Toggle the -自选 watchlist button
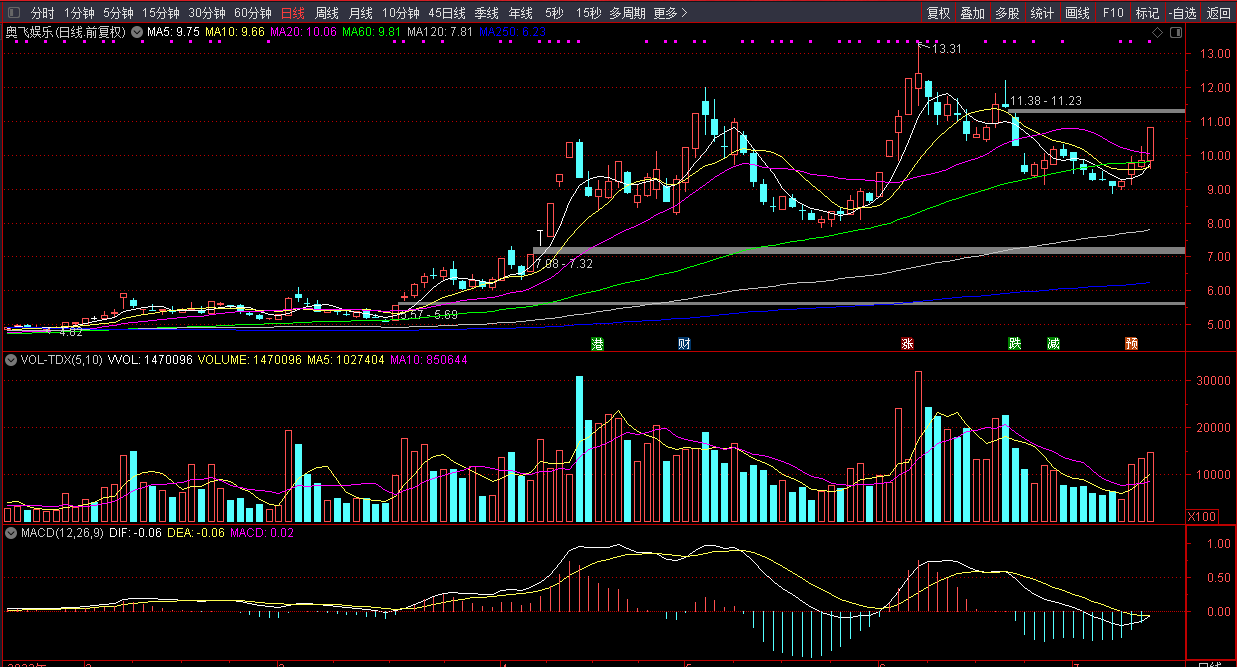 click(x=1182, y=13)
